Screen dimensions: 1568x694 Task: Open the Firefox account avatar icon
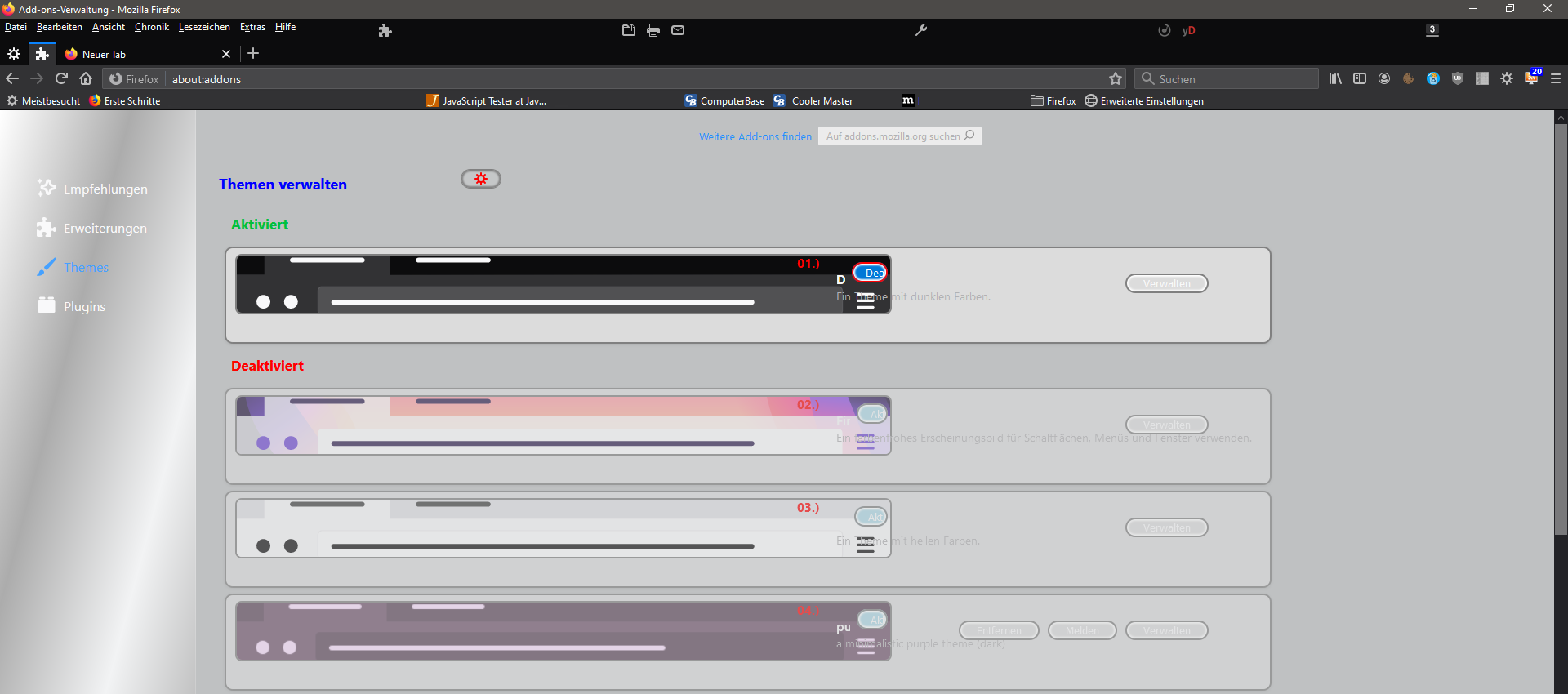pyautogui.click(x=1384, y=78)
